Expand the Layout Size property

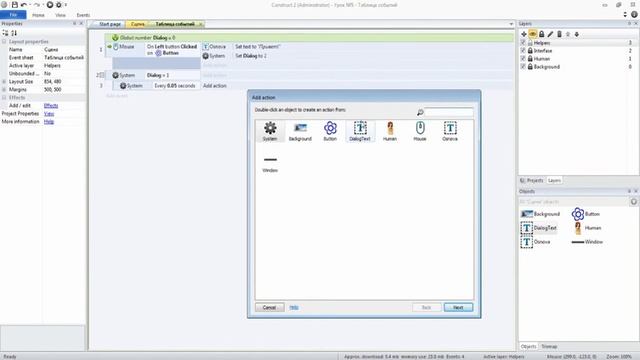click(4, 81)
